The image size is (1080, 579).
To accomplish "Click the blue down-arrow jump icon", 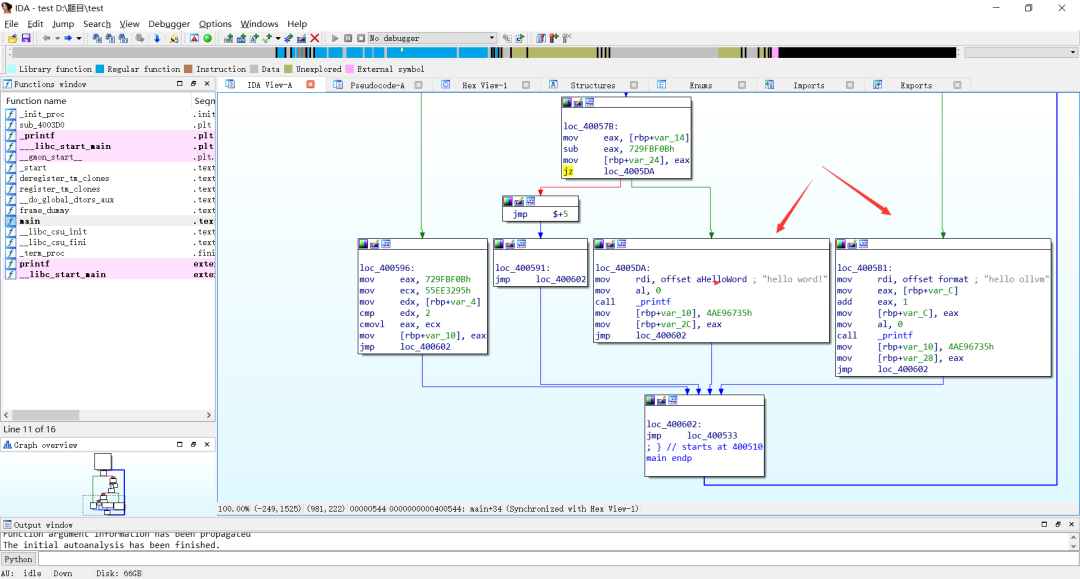I will [x=157, y=38].
